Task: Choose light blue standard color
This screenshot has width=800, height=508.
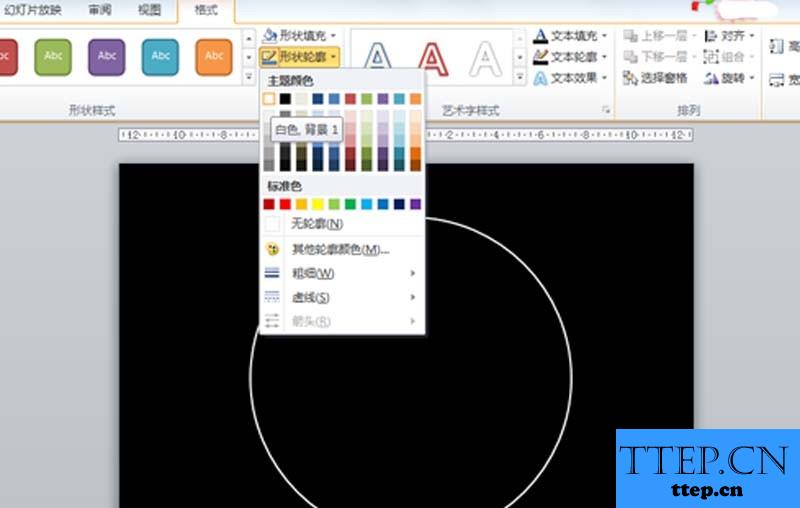Action: [367, 204]
